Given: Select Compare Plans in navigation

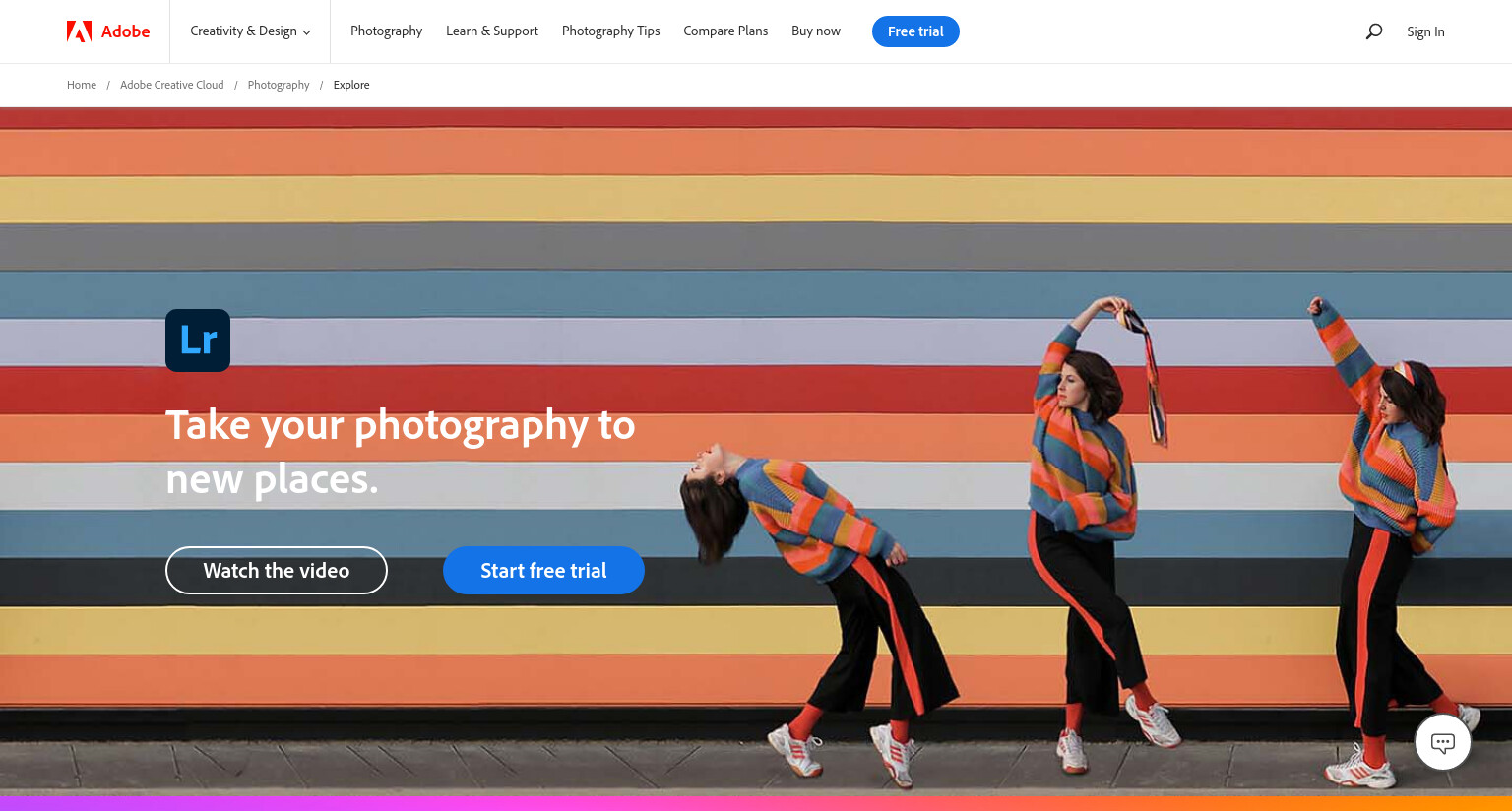Looking at the screenshot, I should 725,31.
